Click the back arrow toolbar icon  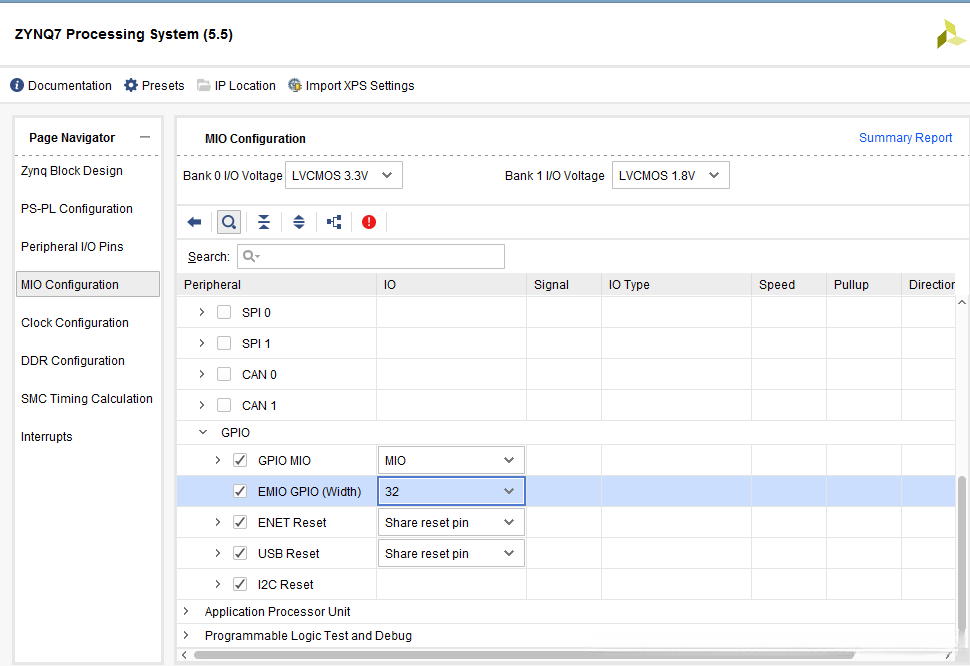pyautogui.click(x=194, y=222)
